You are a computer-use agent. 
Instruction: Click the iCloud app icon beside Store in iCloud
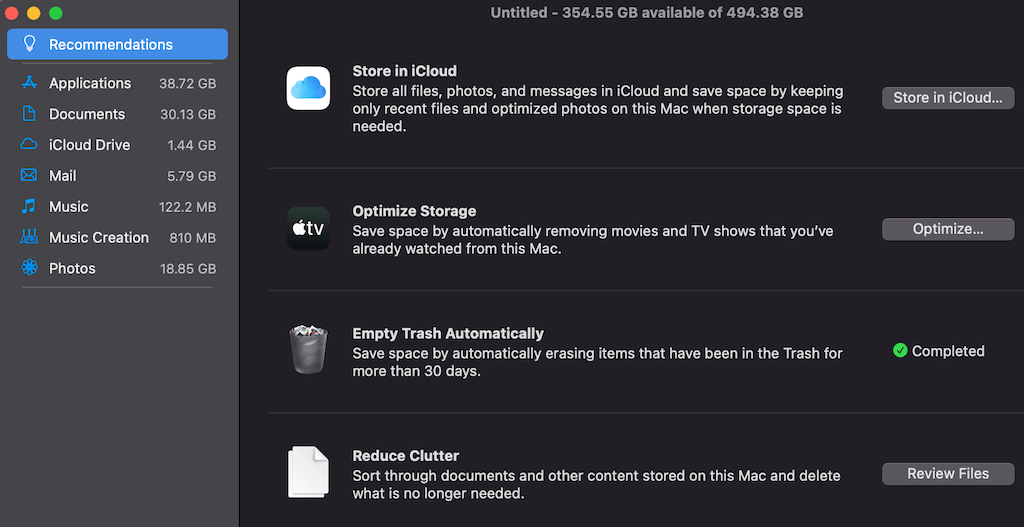point(308,88)
